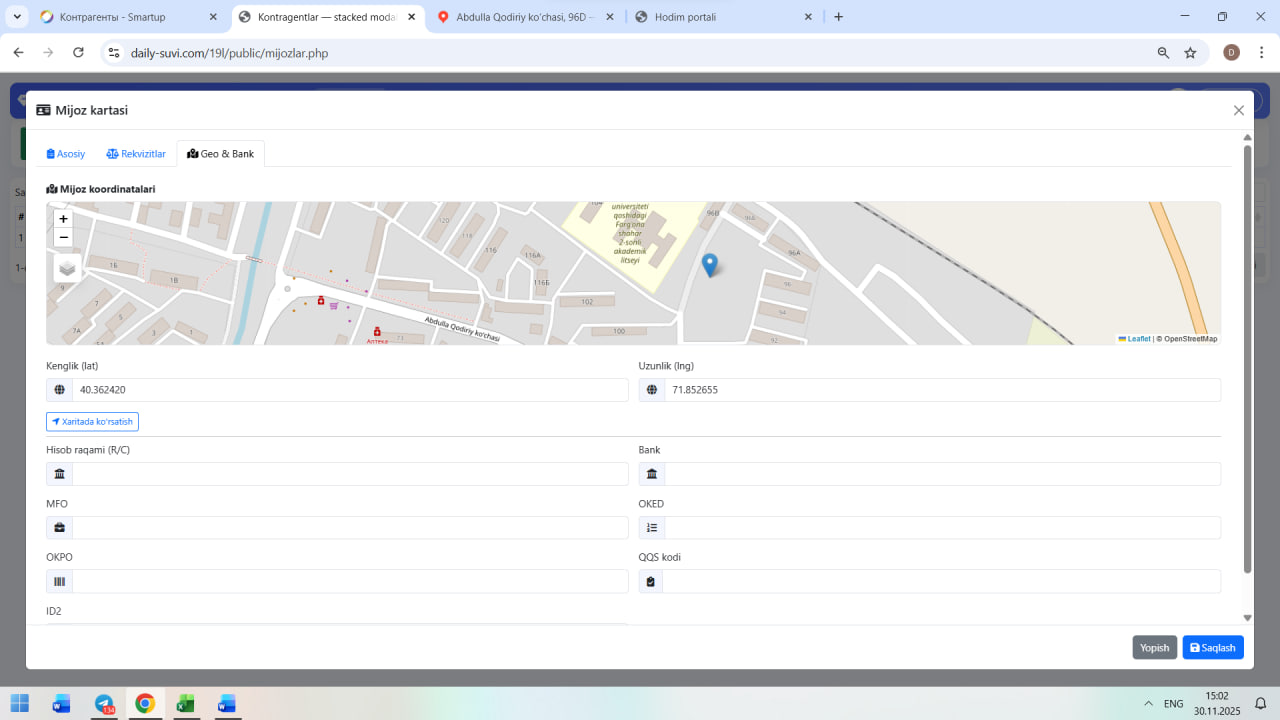Zoom in on the map

pos(64,219)
